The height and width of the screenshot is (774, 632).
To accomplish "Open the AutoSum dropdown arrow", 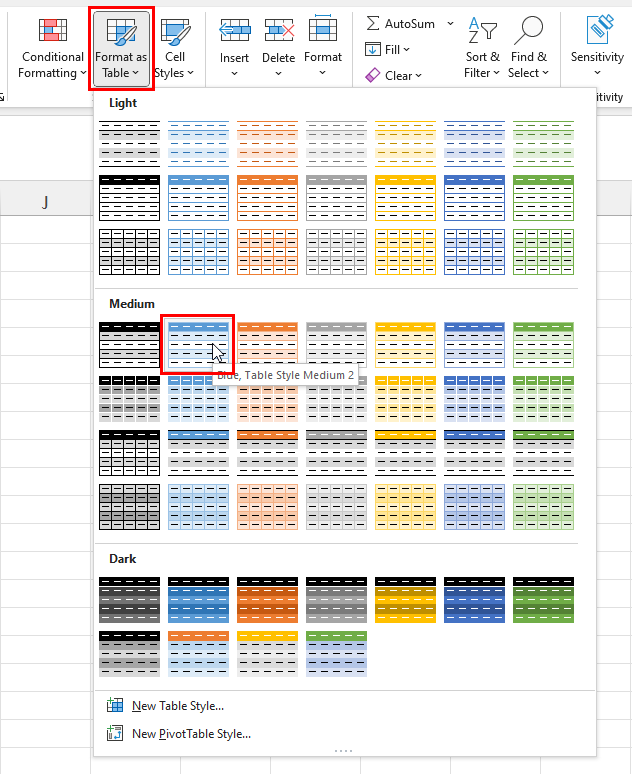I will (450, 24).
